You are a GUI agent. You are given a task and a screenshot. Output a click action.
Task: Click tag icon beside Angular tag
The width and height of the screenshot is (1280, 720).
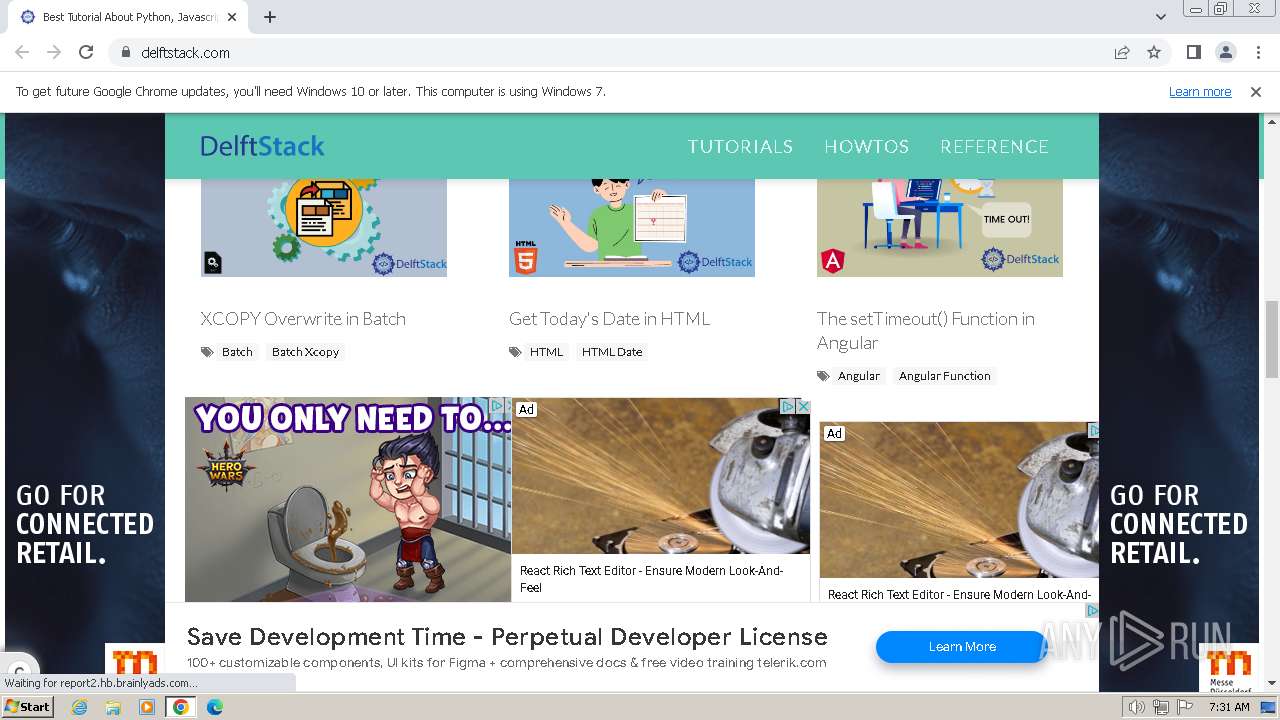point(823,376)
